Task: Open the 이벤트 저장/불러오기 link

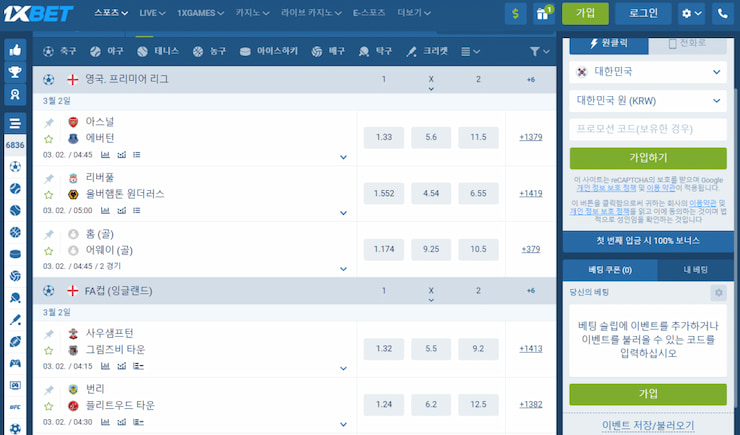Action: [x=648, y=426]
